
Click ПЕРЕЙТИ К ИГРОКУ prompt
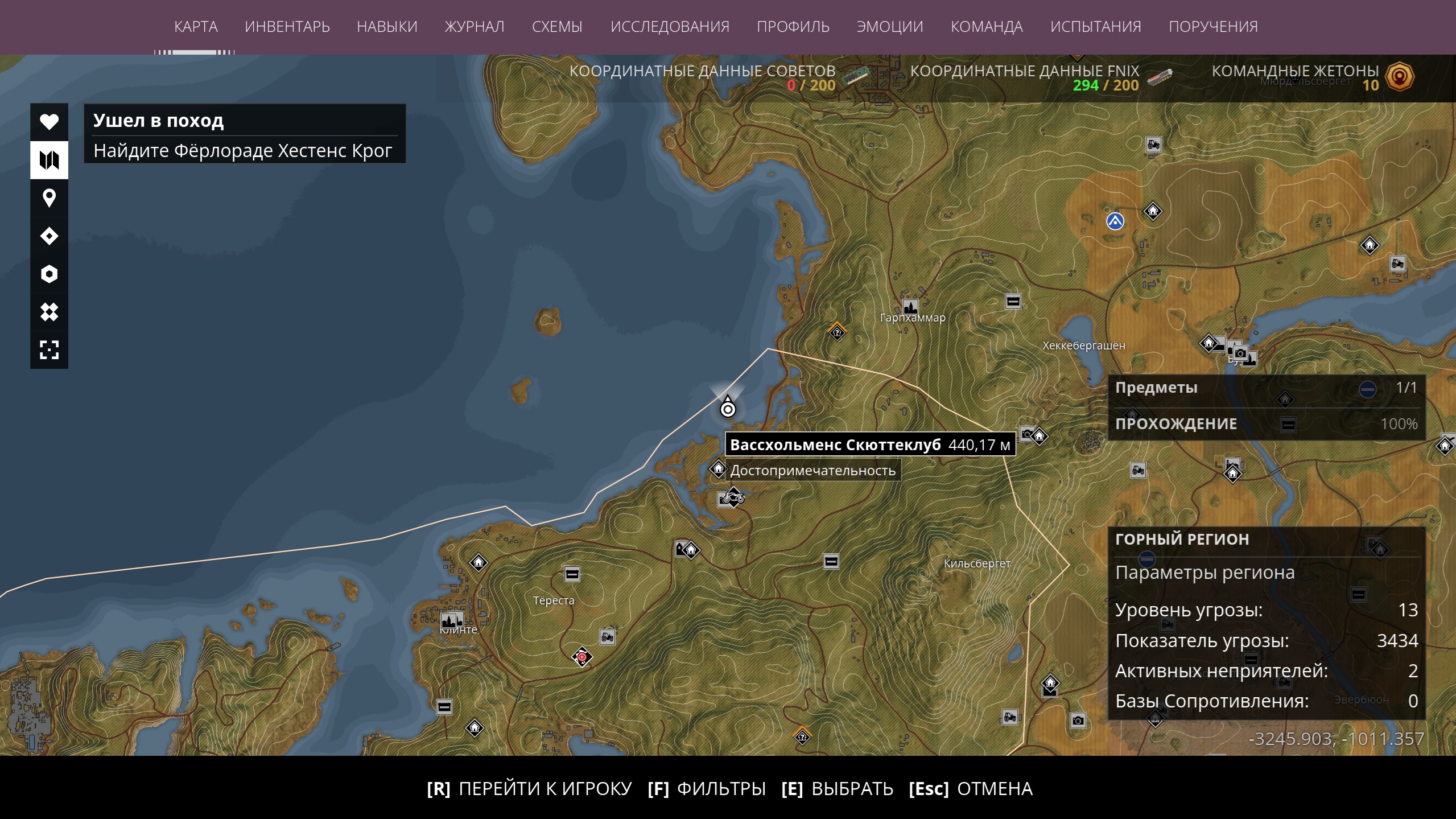[x=529, y=789]
